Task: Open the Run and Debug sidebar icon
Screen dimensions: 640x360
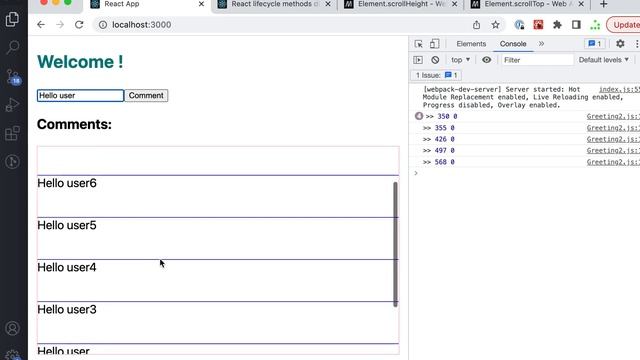Action: pyautogui.click(x=12, y=104)
